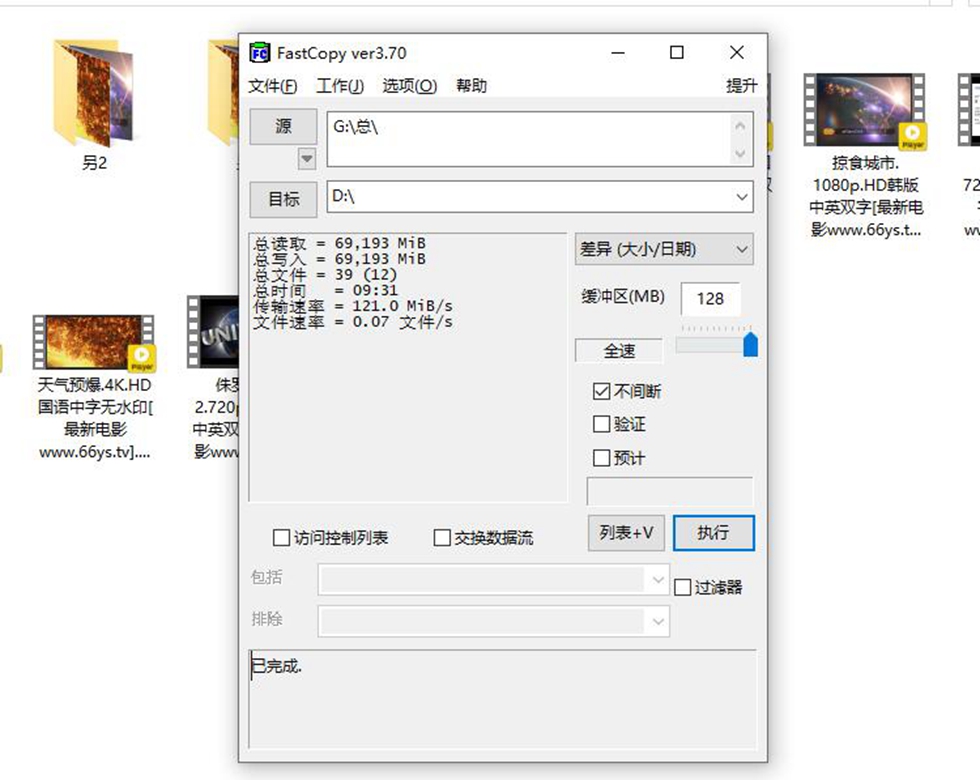This screenshot has width=980, height=780.
Task: Open the 掠食城市 1080p movie file
Action: coord(865,108)
